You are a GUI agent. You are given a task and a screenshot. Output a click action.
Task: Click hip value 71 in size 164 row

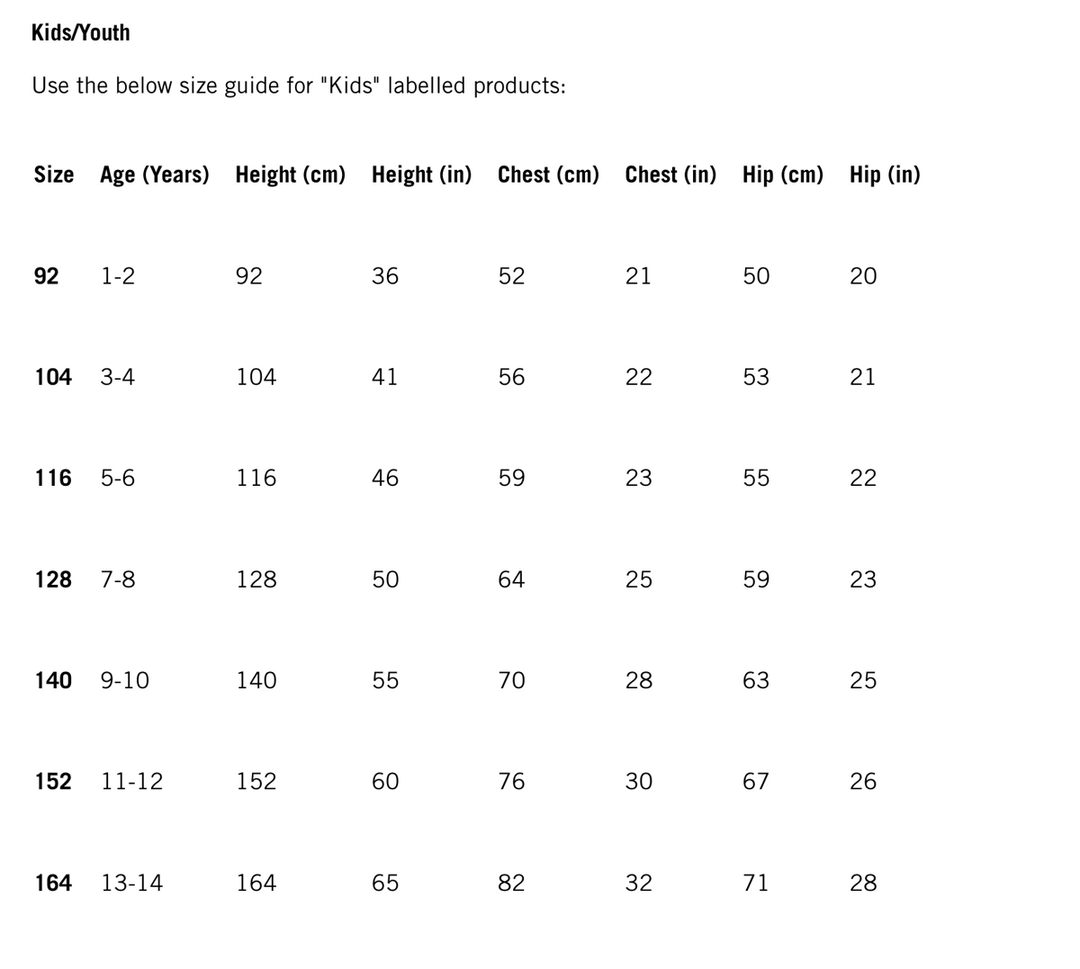click(756, 882)
